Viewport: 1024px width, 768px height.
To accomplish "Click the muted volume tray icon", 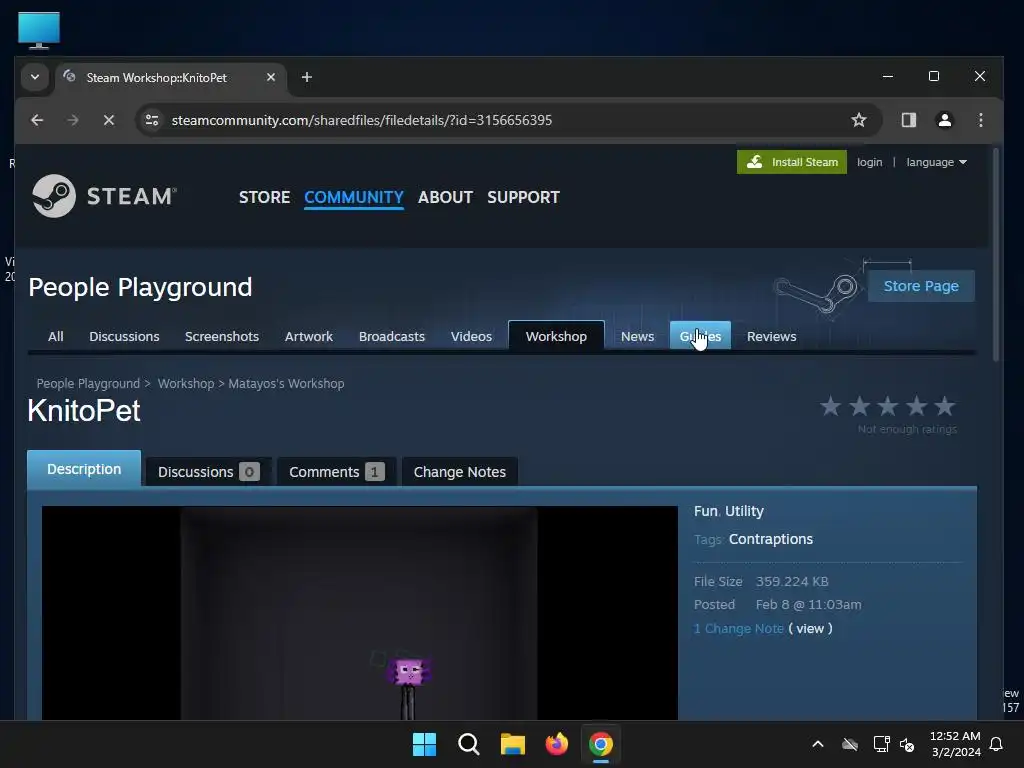I will 907,744.
